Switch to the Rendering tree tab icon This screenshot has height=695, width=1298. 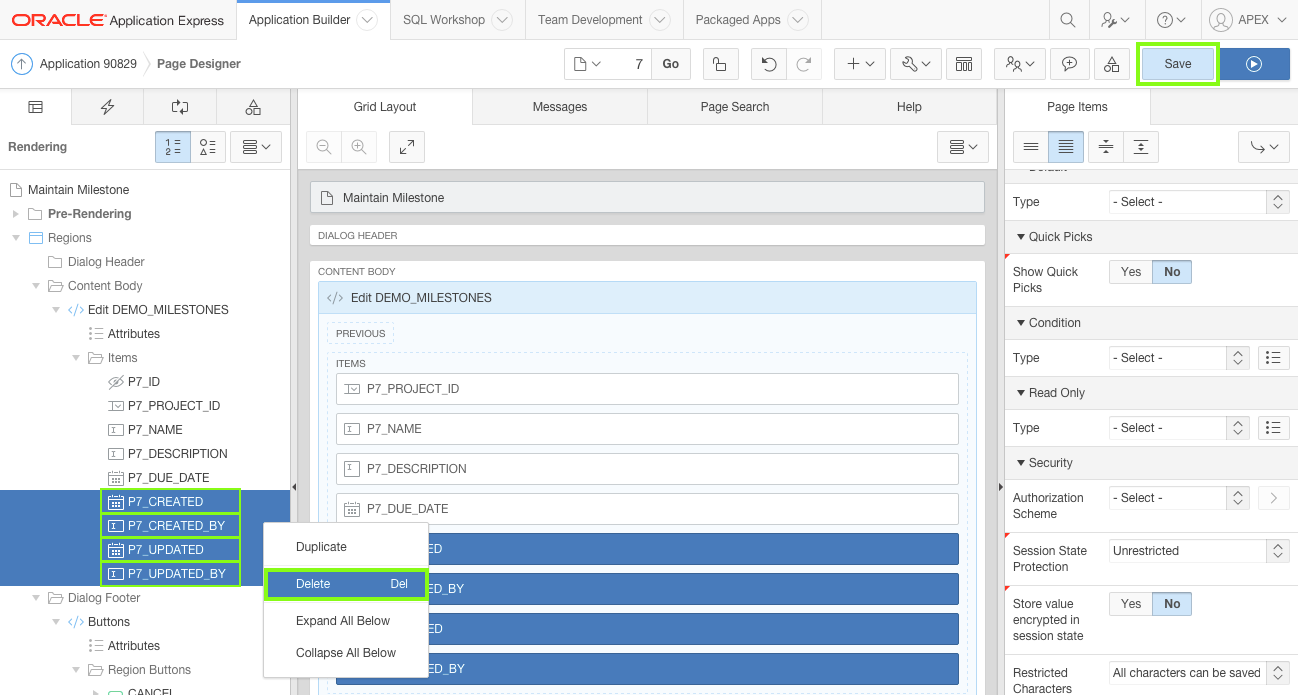(x=35, y=107)
